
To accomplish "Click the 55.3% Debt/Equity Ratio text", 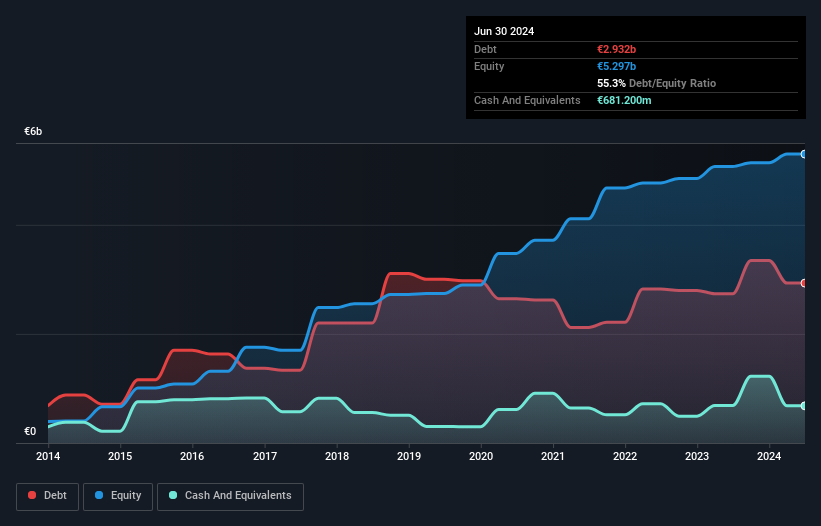I will click(x=657, y=83).
